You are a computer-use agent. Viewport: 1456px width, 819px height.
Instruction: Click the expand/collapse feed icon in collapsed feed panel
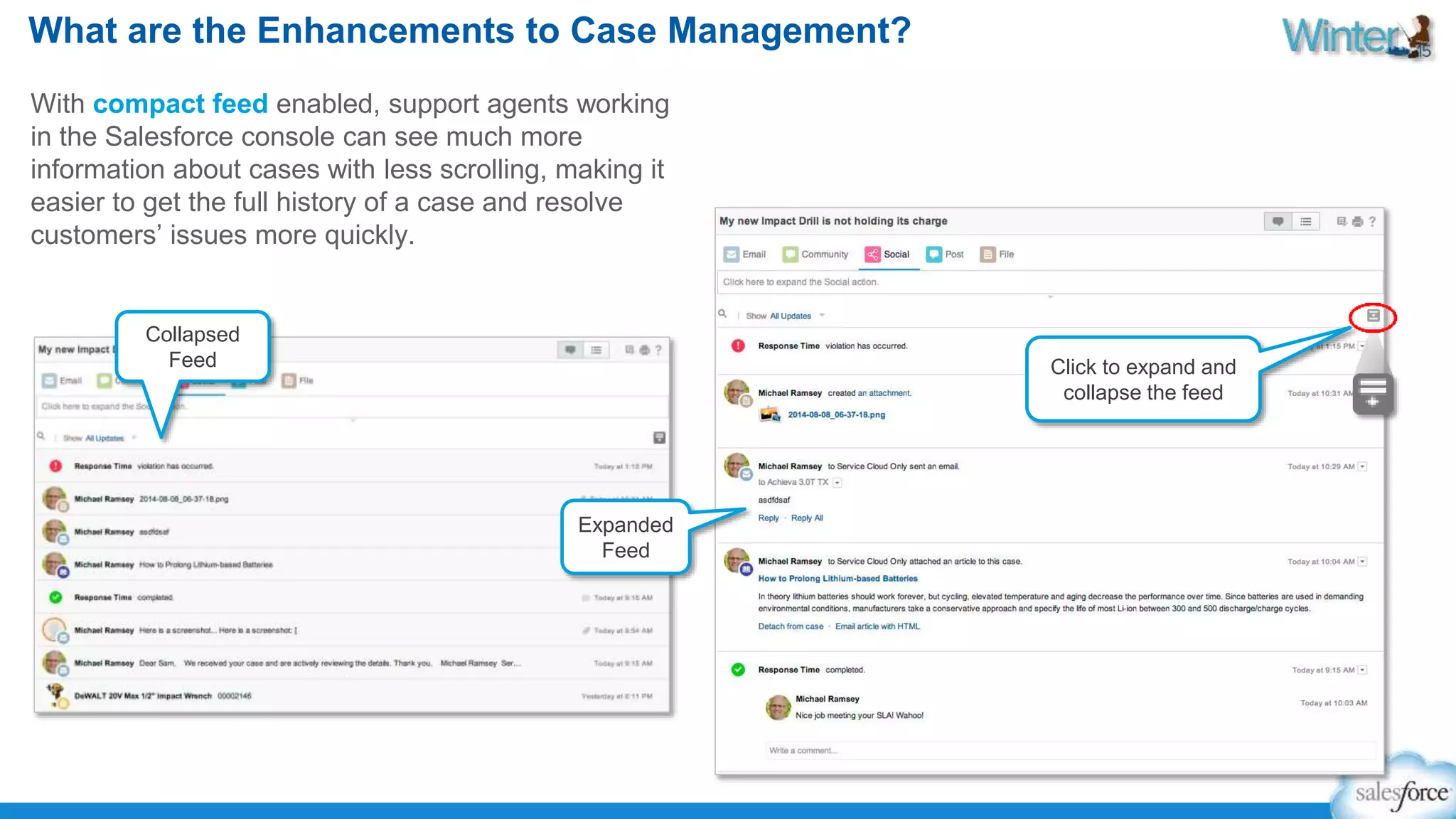[659, 437]
